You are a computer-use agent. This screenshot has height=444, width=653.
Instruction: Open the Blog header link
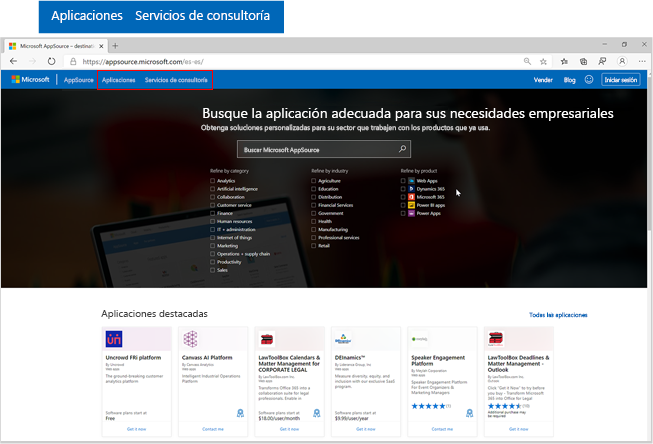tap(569, 80)
